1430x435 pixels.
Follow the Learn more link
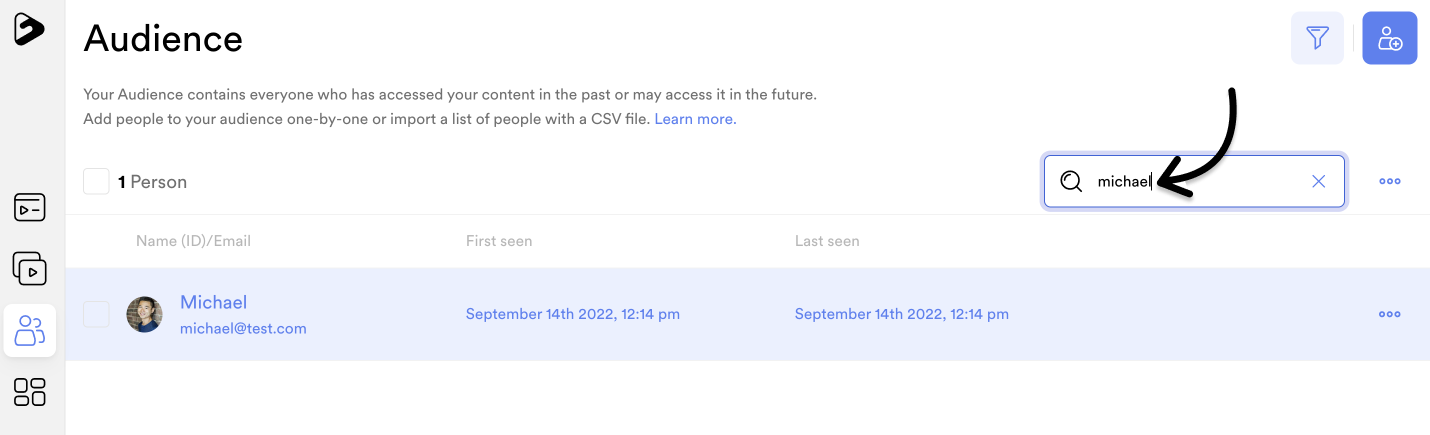pos(695,119)
